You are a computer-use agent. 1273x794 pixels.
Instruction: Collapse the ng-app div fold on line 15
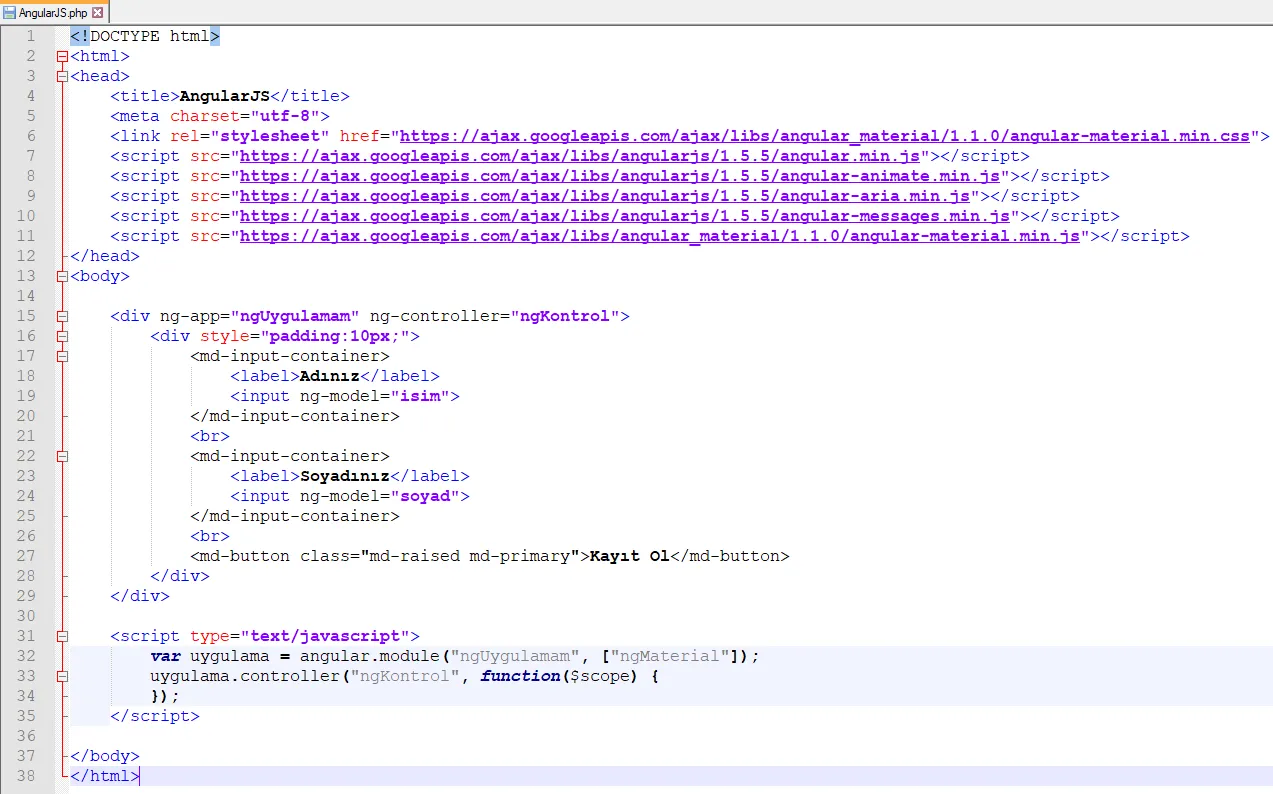62,316
